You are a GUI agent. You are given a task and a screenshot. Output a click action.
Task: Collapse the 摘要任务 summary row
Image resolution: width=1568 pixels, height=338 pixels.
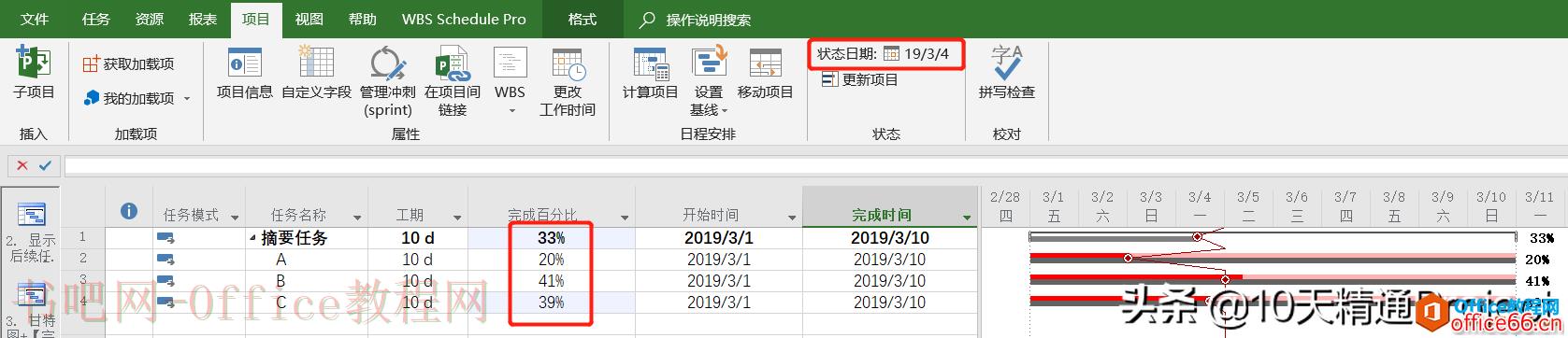(253, 238)
